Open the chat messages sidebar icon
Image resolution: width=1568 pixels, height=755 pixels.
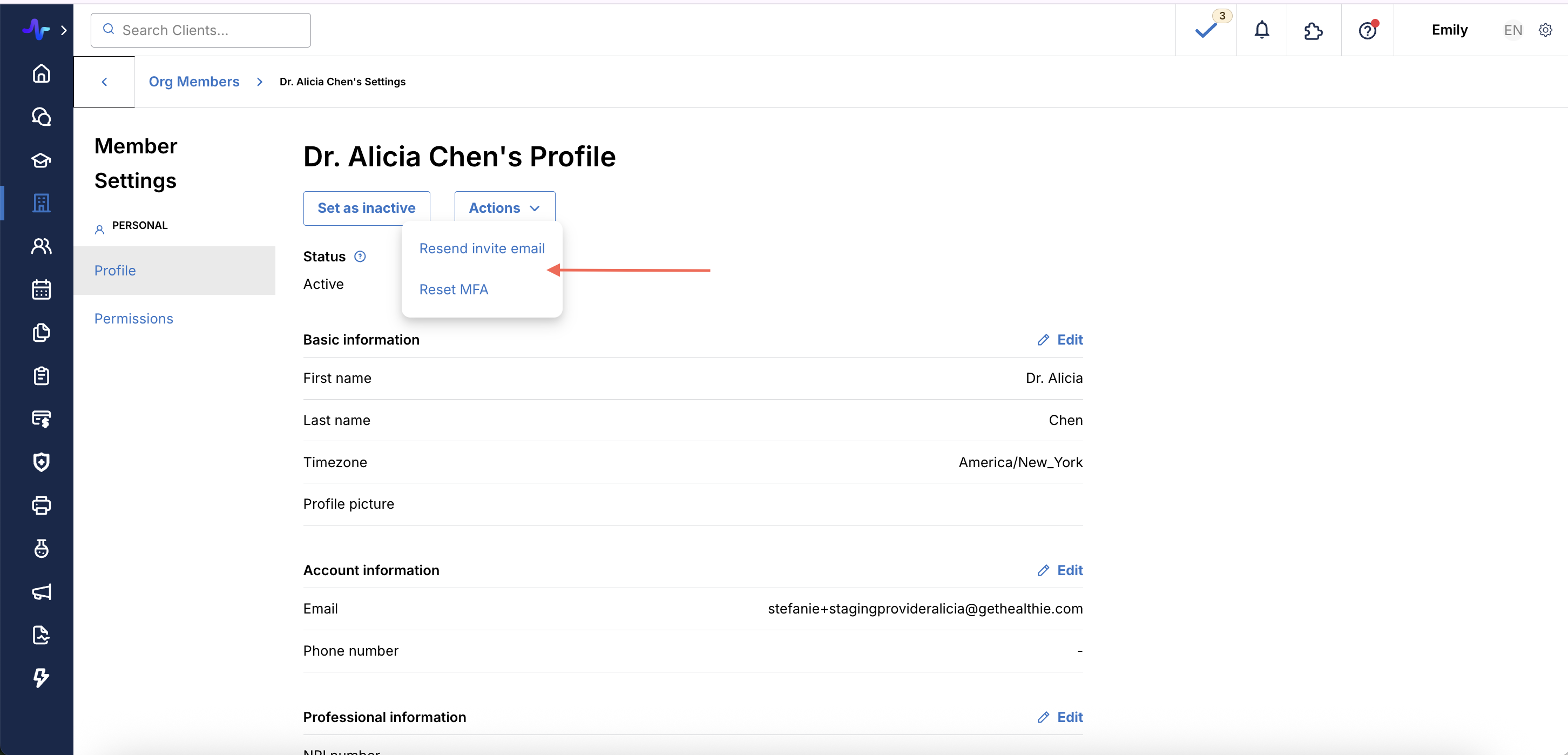(x=41, y=117)
